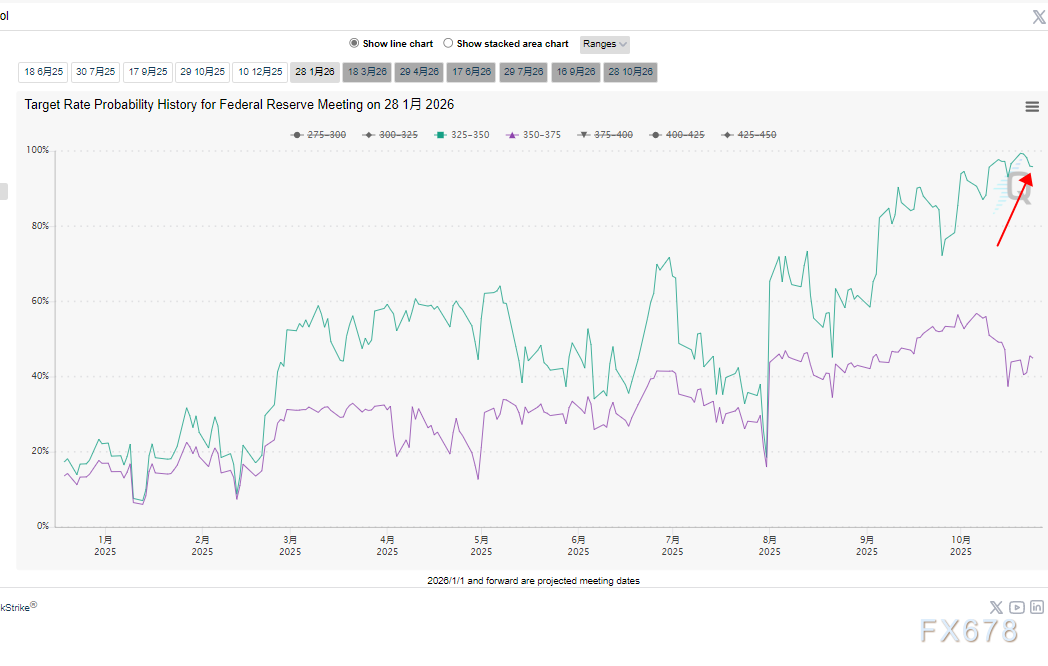
Task: Select the Show line chart radio button
Action: [354, 44]
